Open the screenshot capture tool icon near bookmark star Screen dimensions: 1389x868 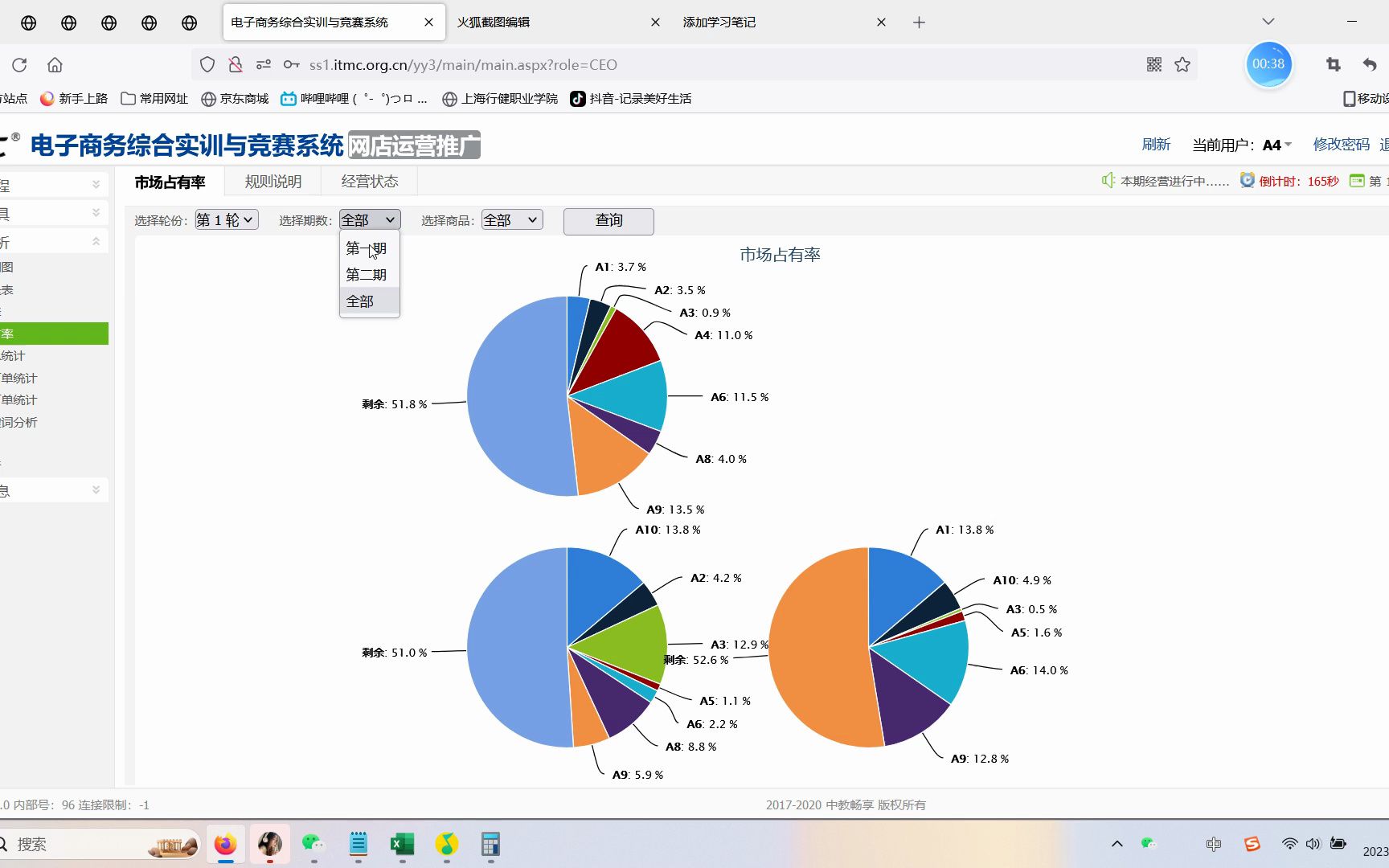[1332, 64]
